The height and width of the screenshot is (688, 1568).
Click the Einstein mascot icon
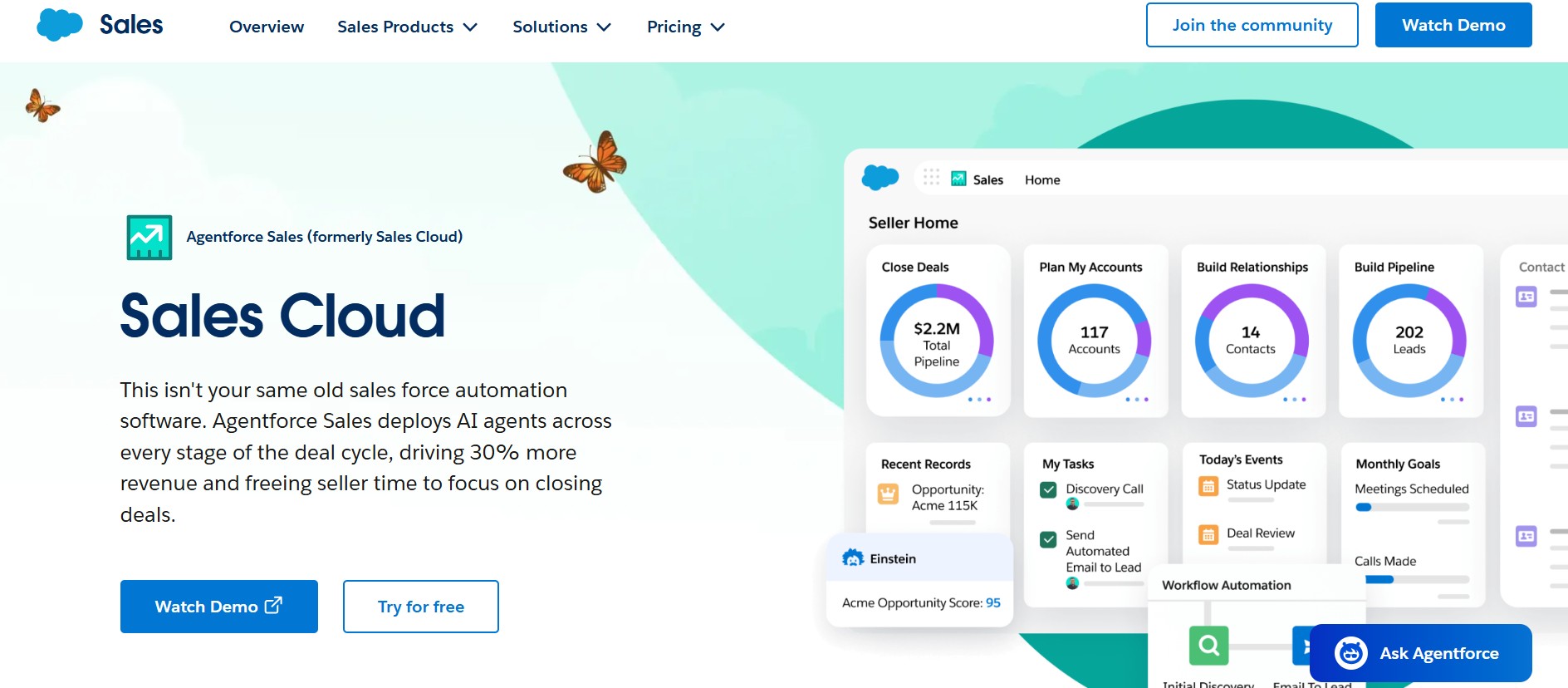[853, 558]
